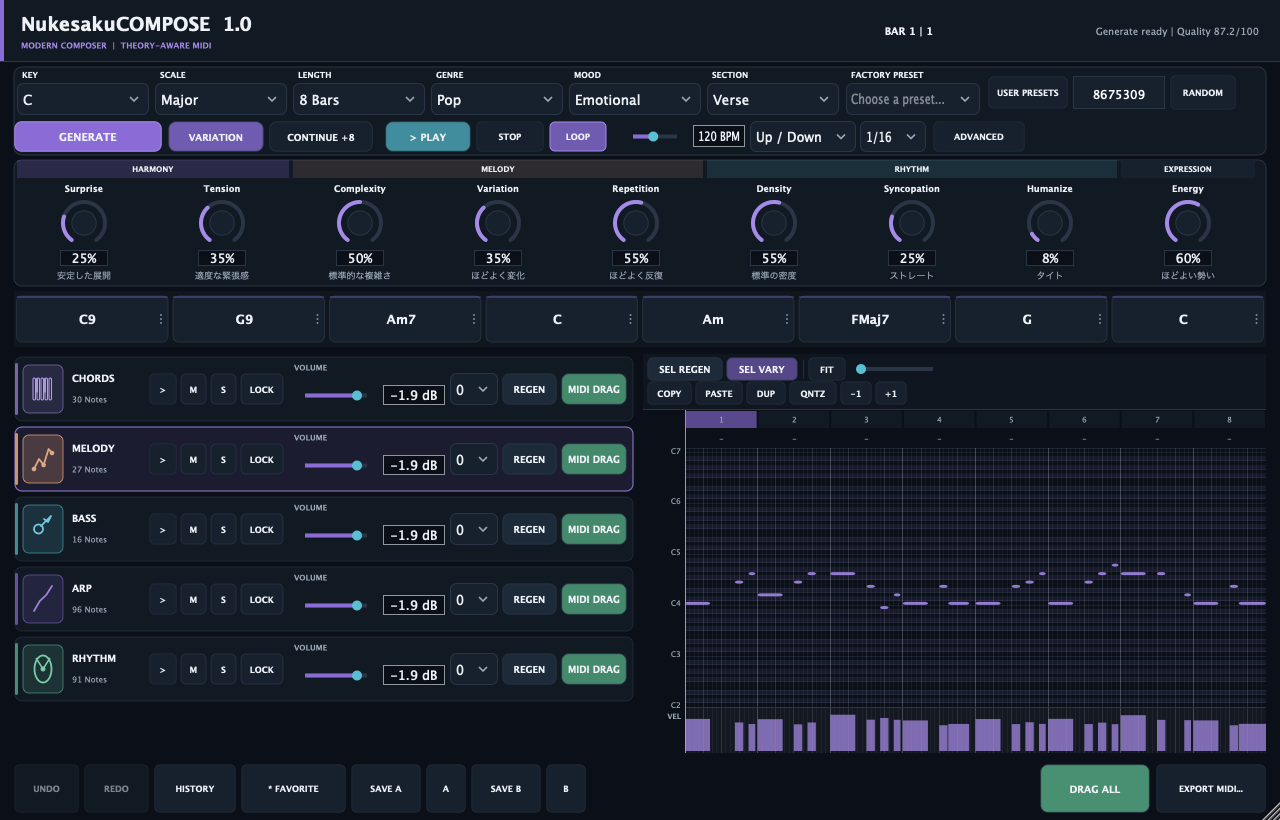
Task: Open the C9 chord options menu dots
Action: tap(161, 319)
